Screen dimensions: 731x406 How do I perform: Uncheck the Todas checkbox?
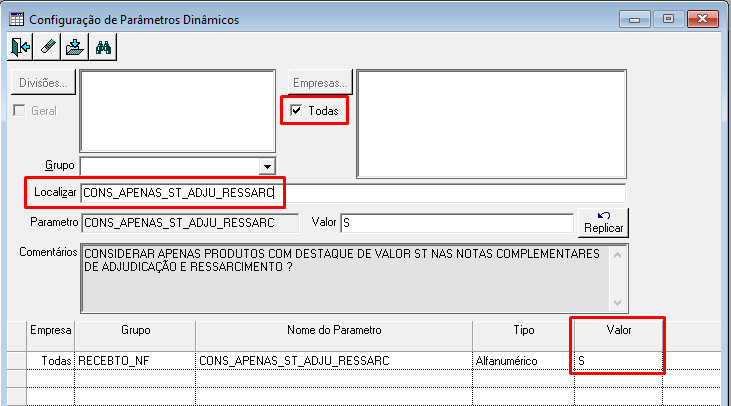[296, 110]
